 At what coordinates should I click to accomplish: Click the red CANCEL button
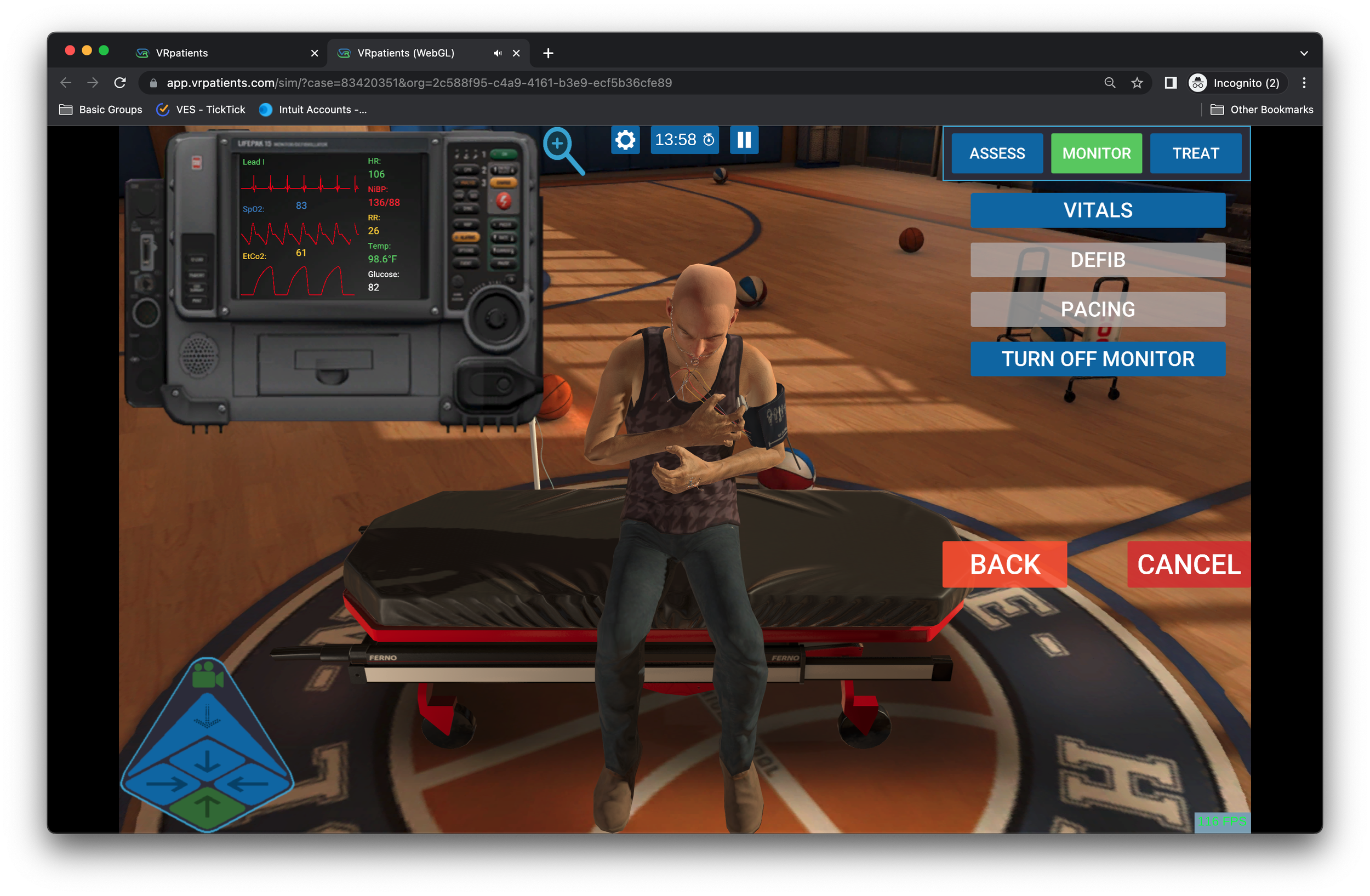click(x=1188, y=564)
